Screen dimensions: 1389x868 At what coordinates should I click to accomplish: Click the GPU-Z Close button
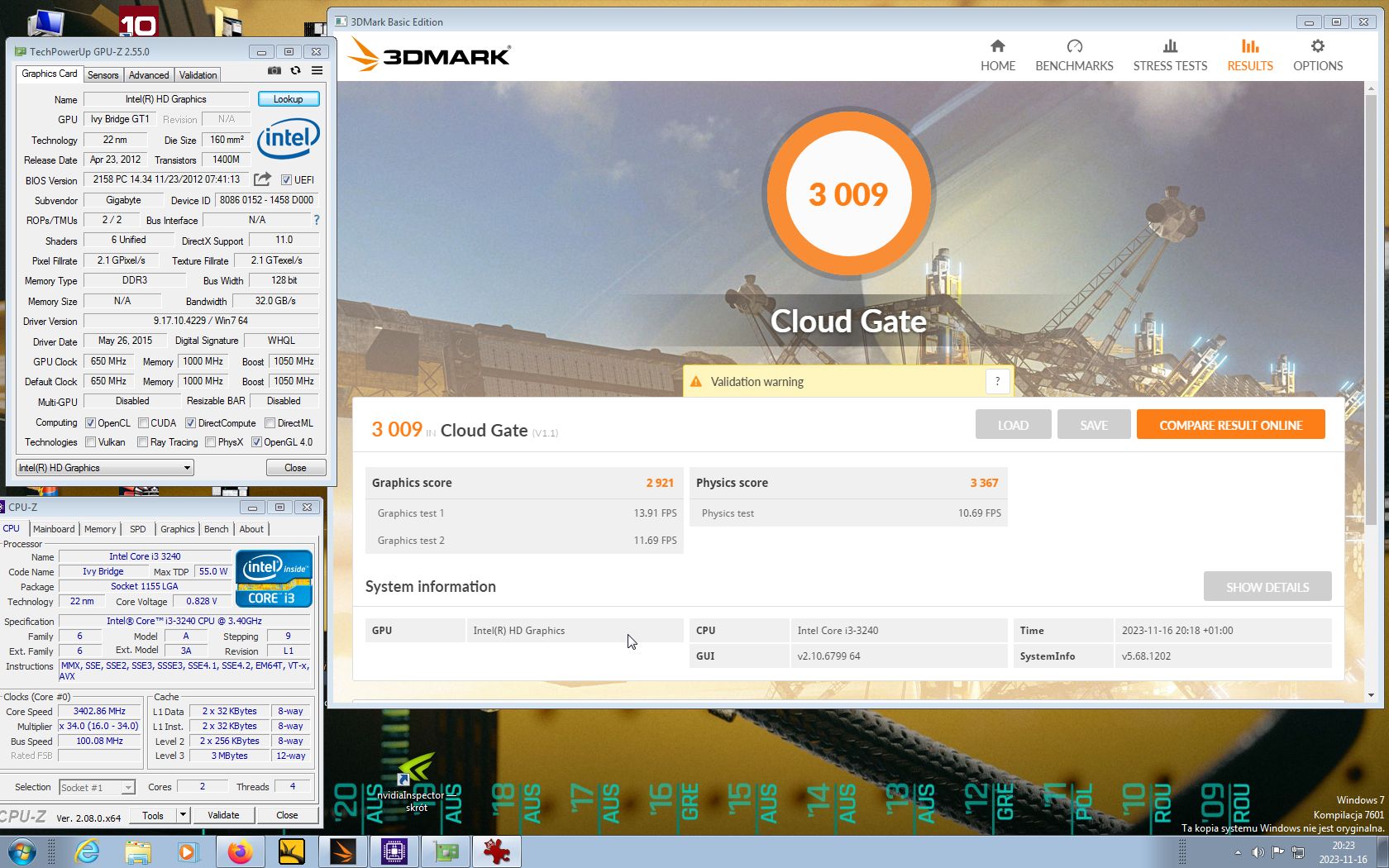point(295,467)
